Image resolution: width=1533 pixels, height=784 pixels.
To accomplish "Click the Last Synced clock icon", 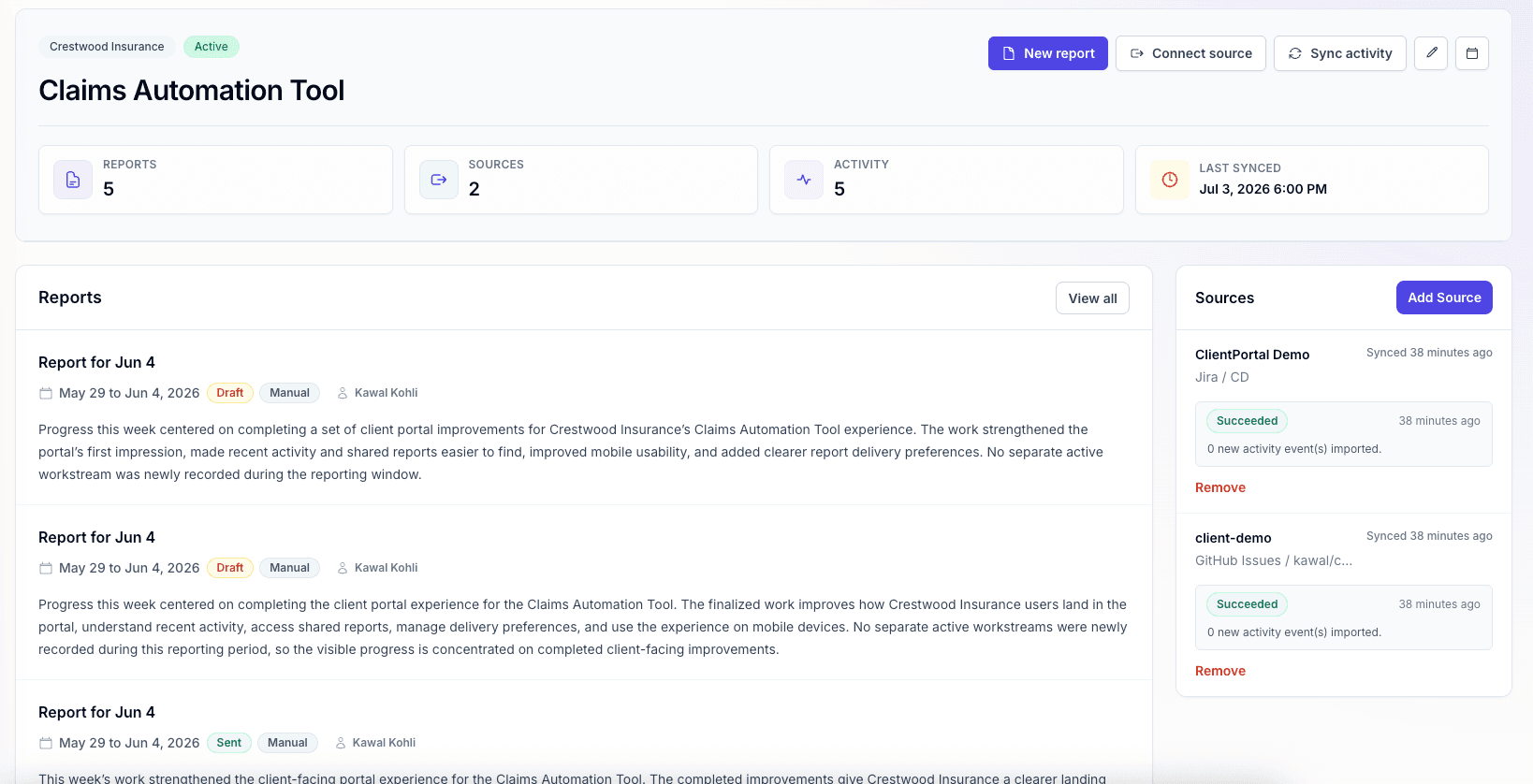I will [1170, 180].
